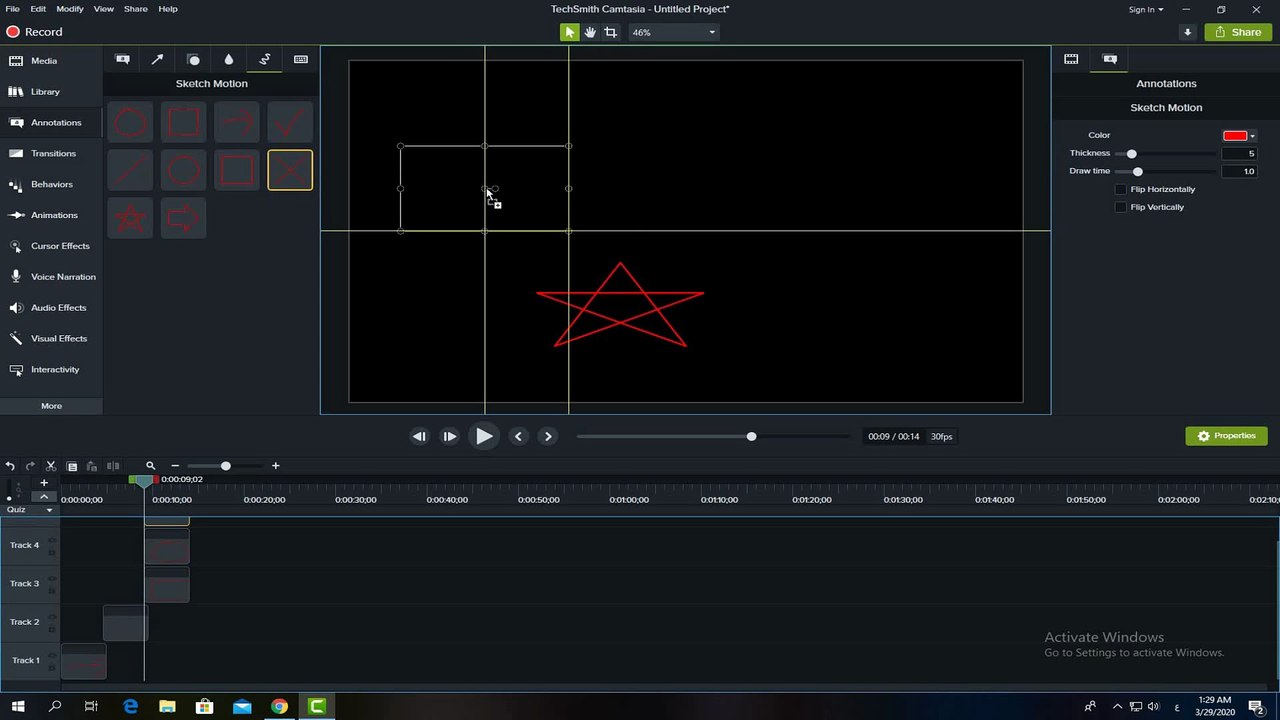
Task: Switch to the Cursor Effects panel
Action: tap(51, 246)
